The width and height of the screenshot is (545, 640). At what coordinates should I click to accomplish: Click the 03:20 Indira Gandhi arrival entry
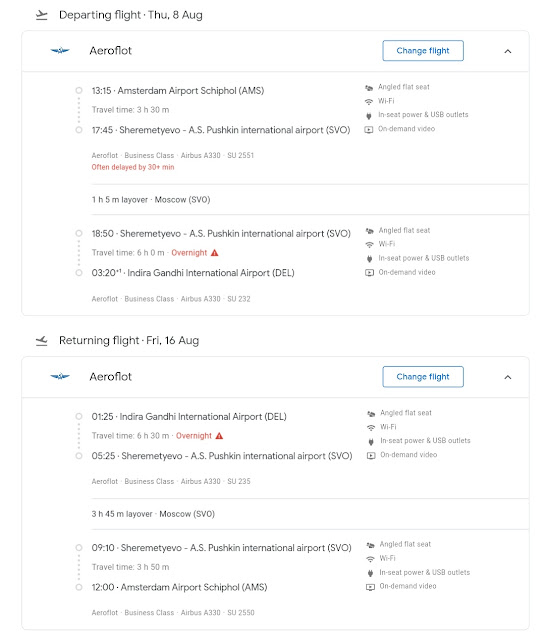[193, 273]
